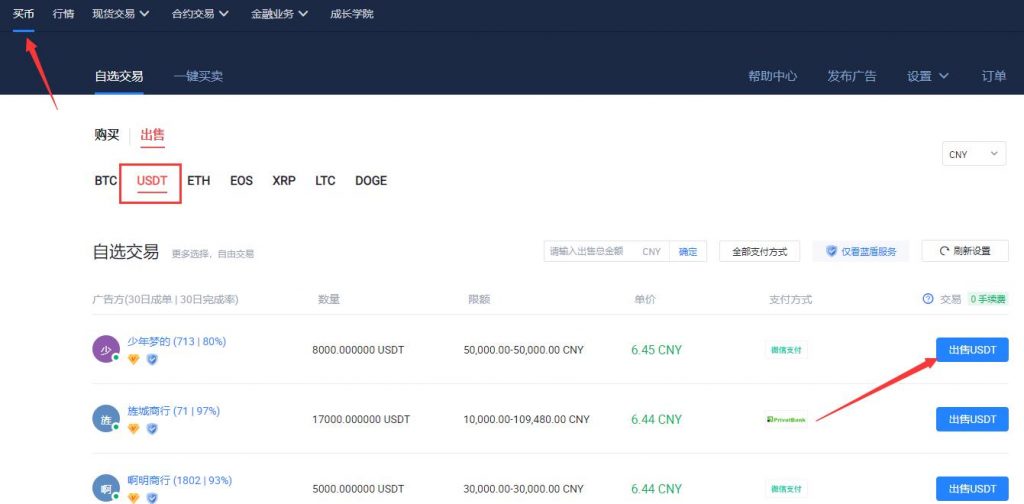
Task: Open the 旌城商行 (71 | 97%) merchant profile
Action: tap(174, 411)
